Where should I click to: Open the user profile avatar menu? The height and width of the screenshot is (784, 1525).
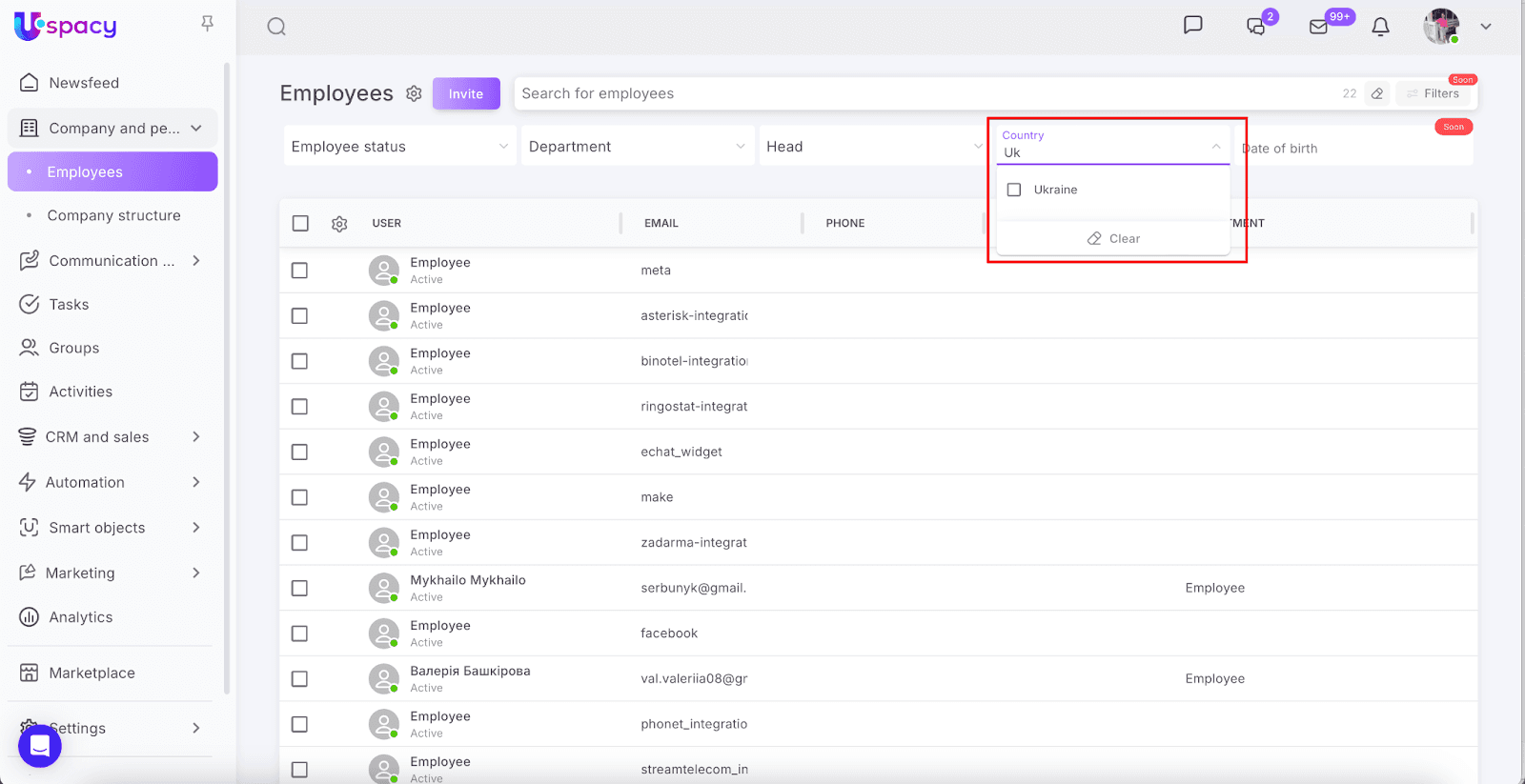point(1441,27)
